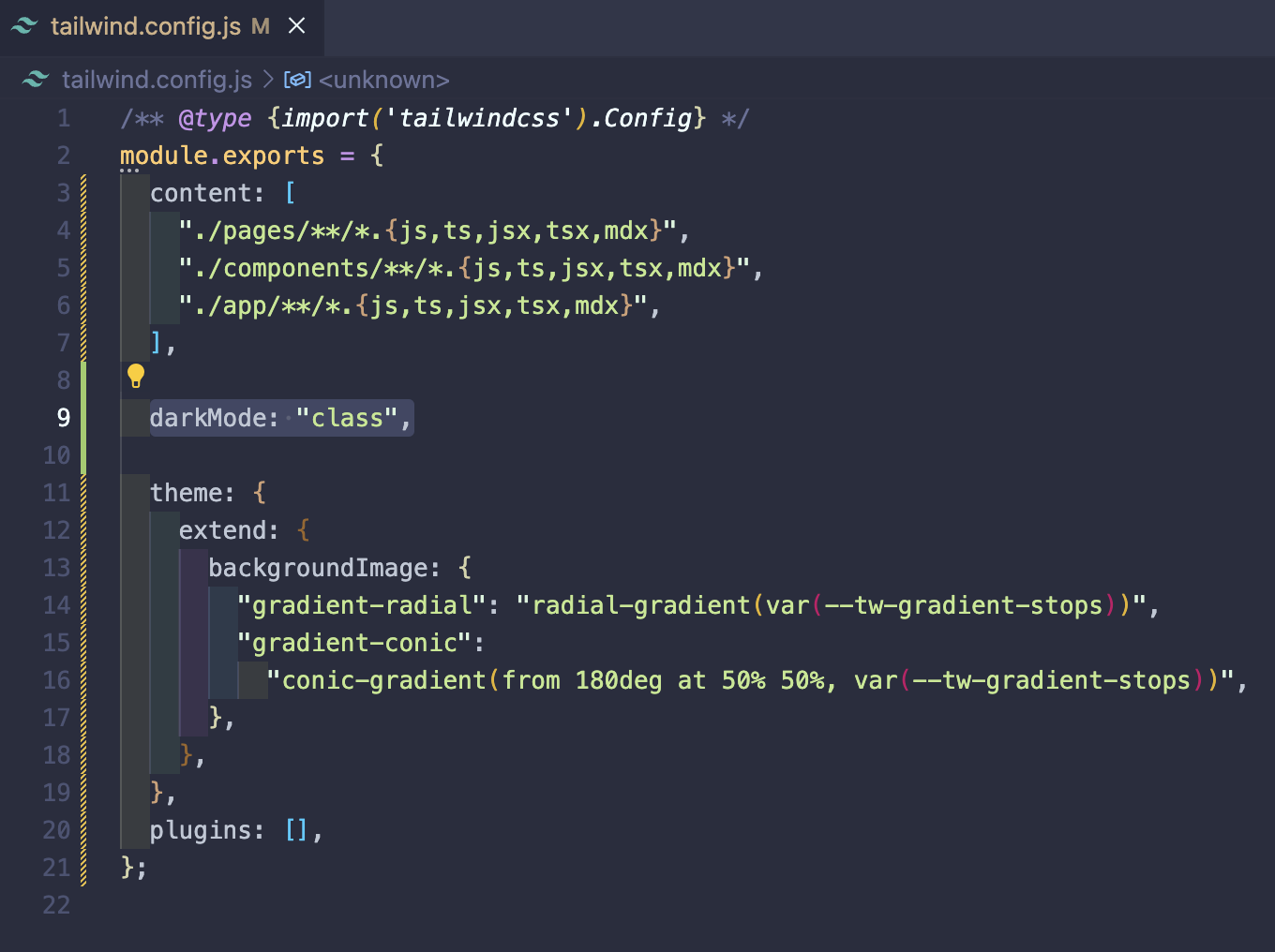Screen dimensions: 1275x952
Task: Click the "class" string value
Action: [x=347, y=418]
